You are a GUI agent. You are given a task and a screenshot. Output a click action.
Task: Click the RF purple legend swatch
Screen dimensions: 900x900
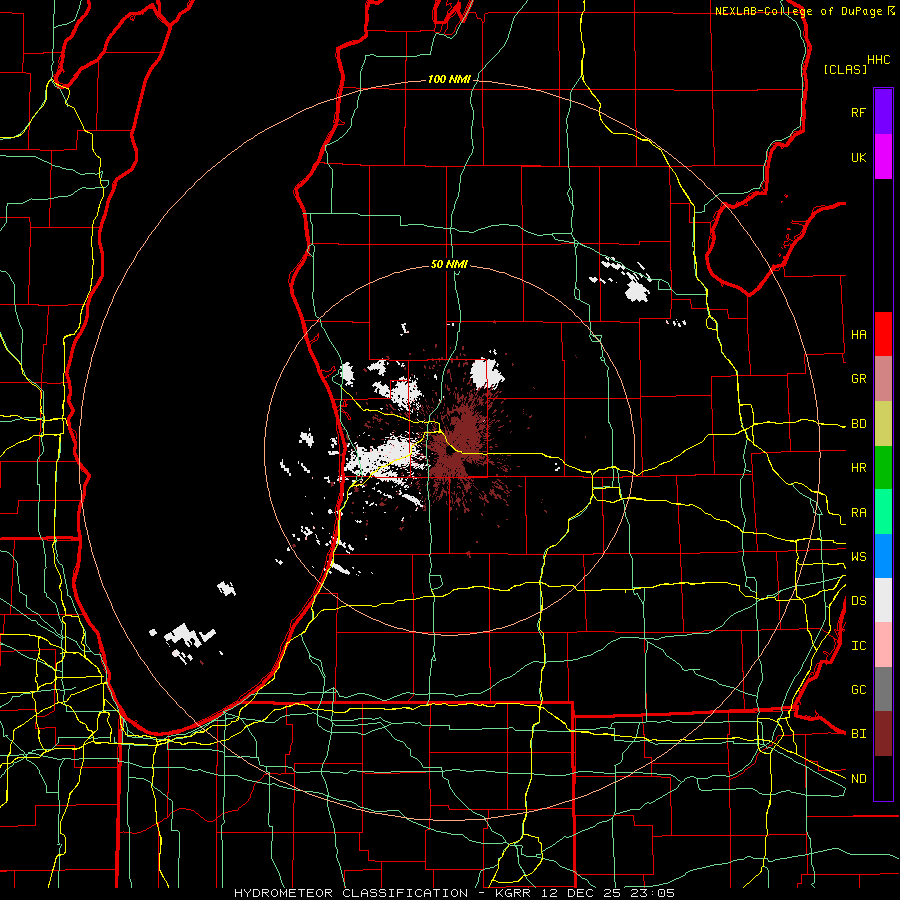click(x=883, y=112)
